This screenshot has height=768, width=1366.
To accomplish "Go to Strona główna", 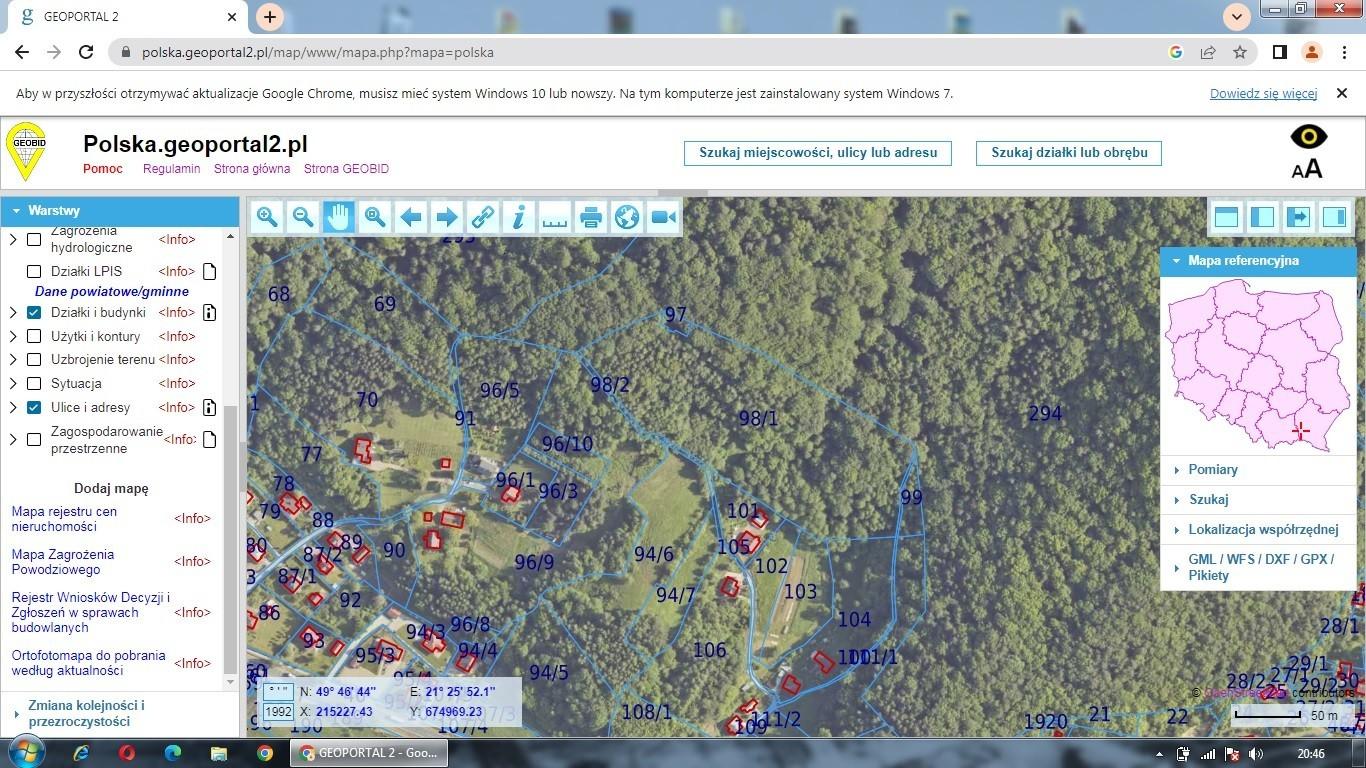I will pos(252,169).
